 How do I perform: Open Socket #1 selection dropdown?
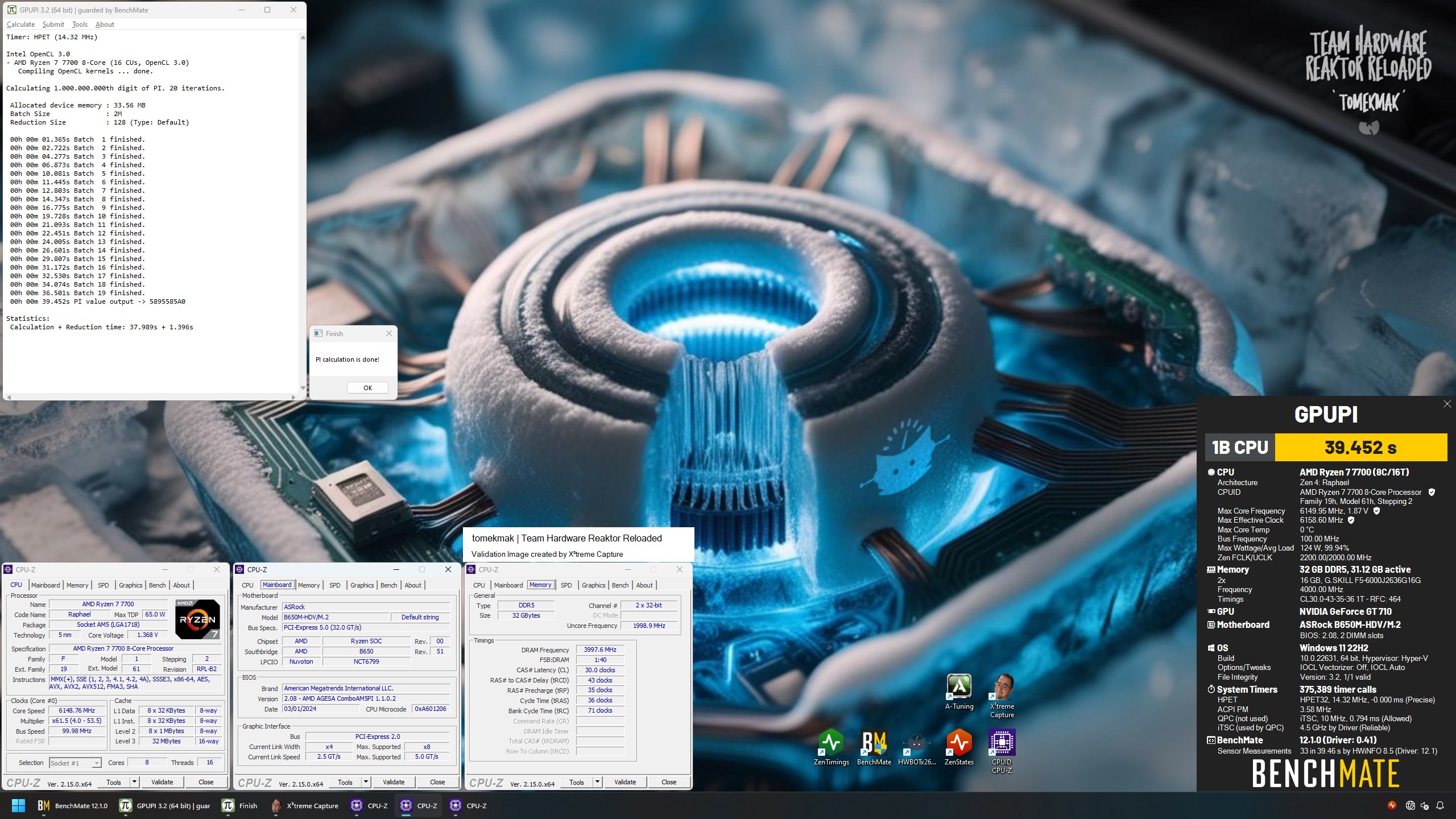click(75, 763)
